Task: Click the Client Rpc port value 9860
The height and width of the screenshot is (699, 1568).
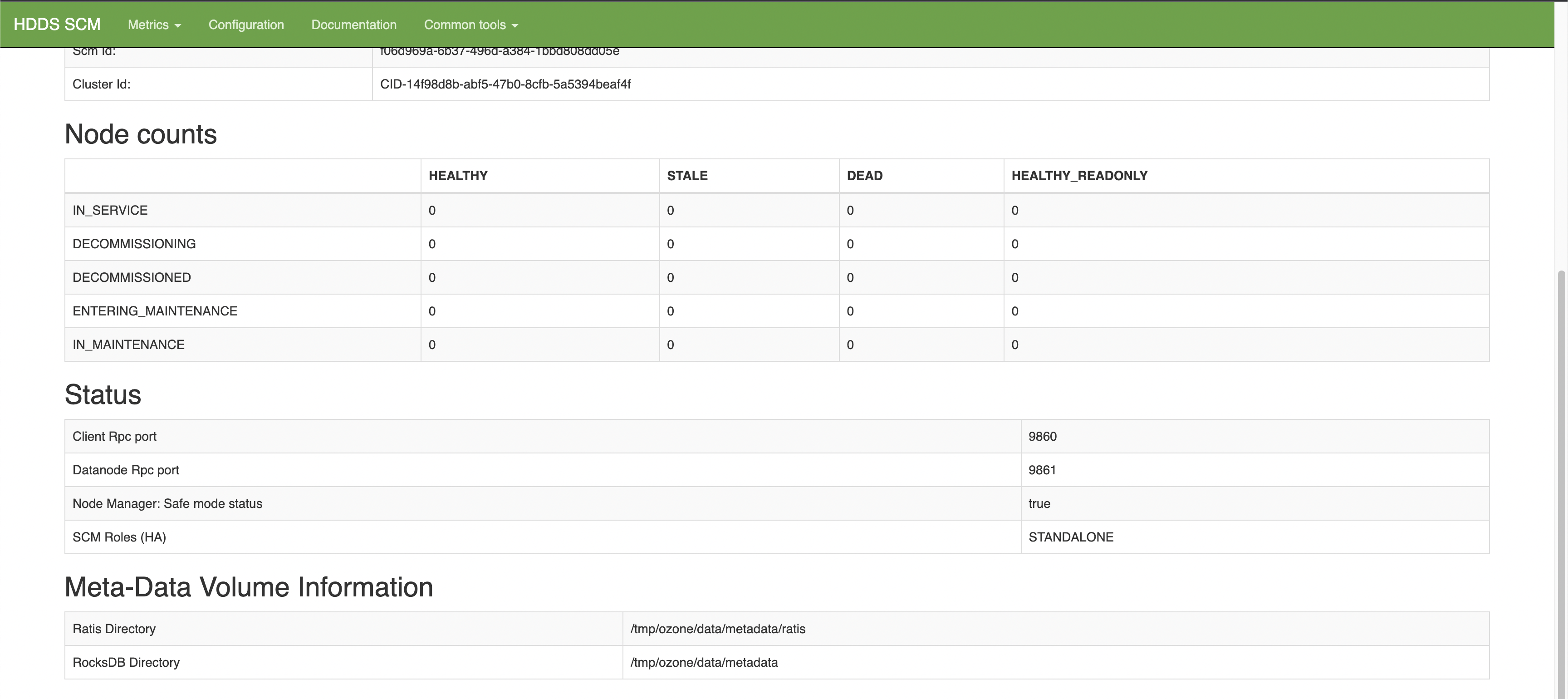Action: point(1042,437)
